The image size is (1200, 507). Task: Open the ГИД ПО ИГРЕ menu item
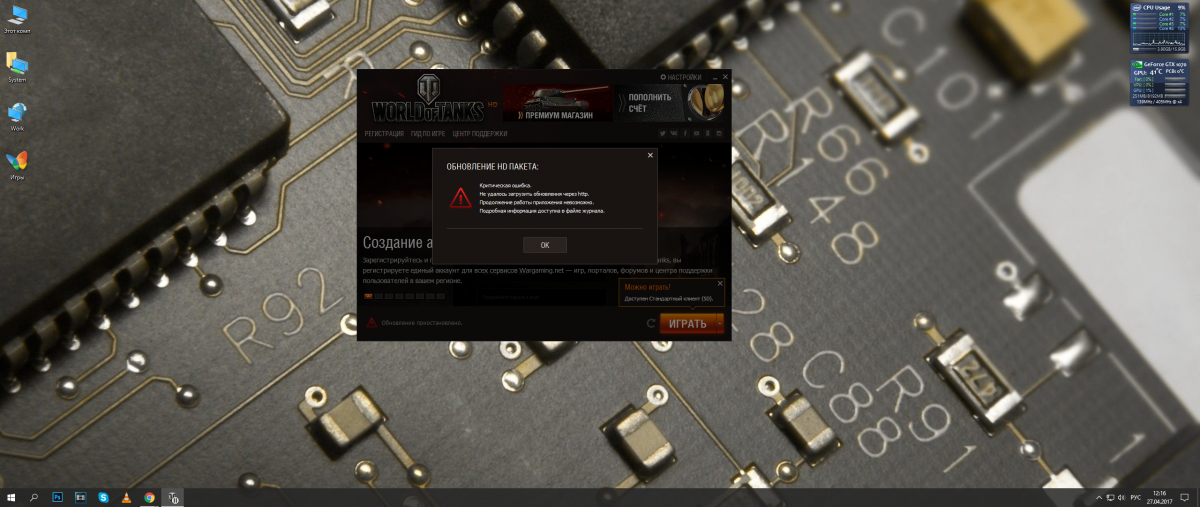point(428,133)
